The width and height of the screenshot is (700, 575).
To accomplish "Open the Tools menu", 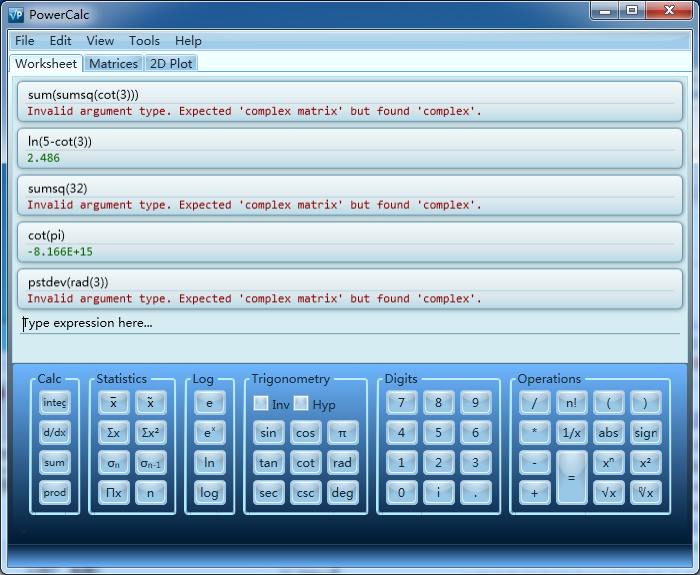I will pos(144,41).
